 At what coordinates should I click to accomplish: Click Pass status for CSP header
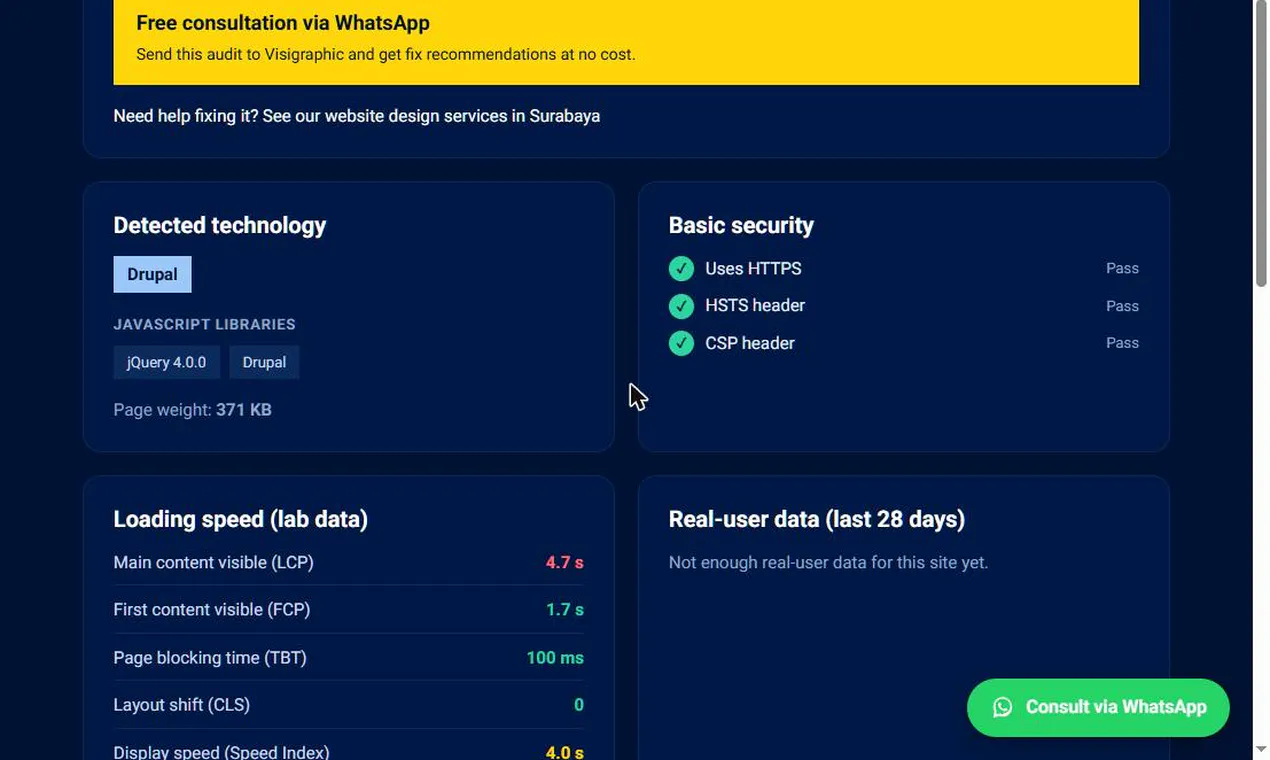[1122, 342]
